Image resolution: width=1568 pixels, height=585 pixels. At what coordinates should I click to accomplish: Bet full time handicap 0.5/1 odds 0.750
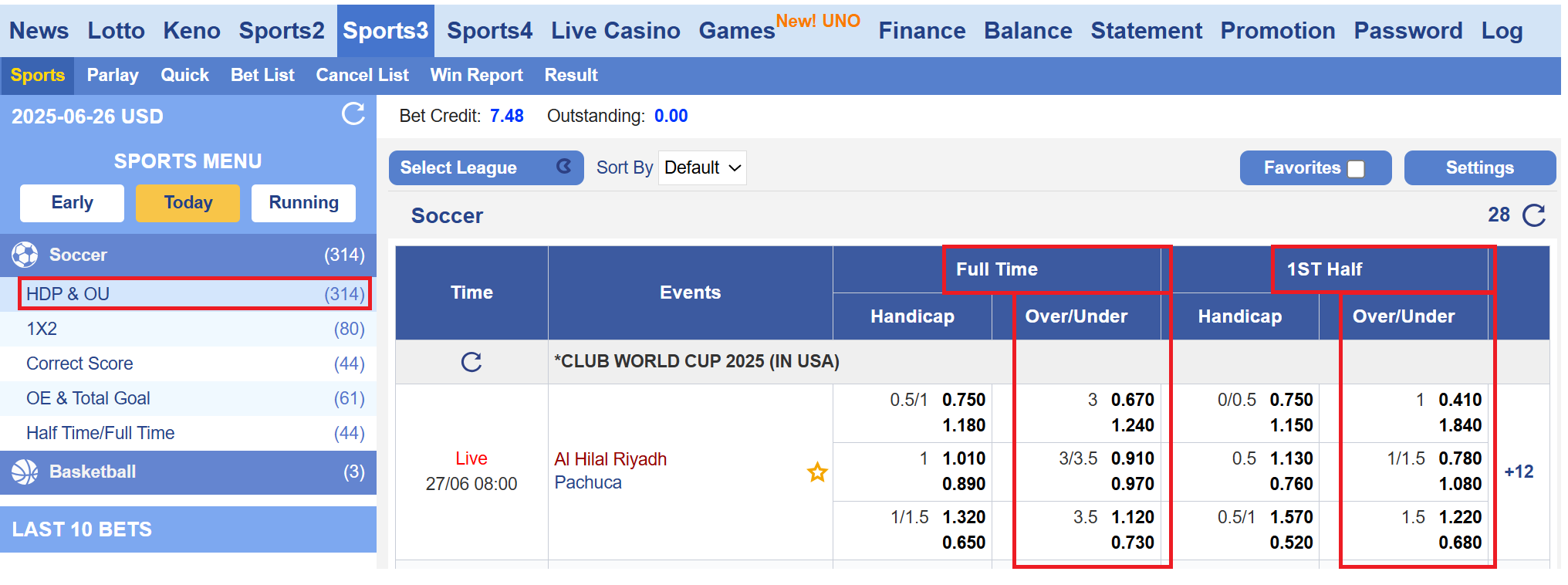[x=964, y=400]
